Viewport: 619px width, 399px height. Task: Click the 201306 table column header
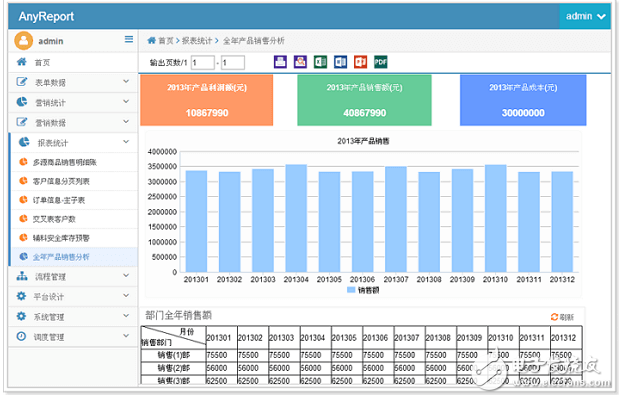click(378, 337)
